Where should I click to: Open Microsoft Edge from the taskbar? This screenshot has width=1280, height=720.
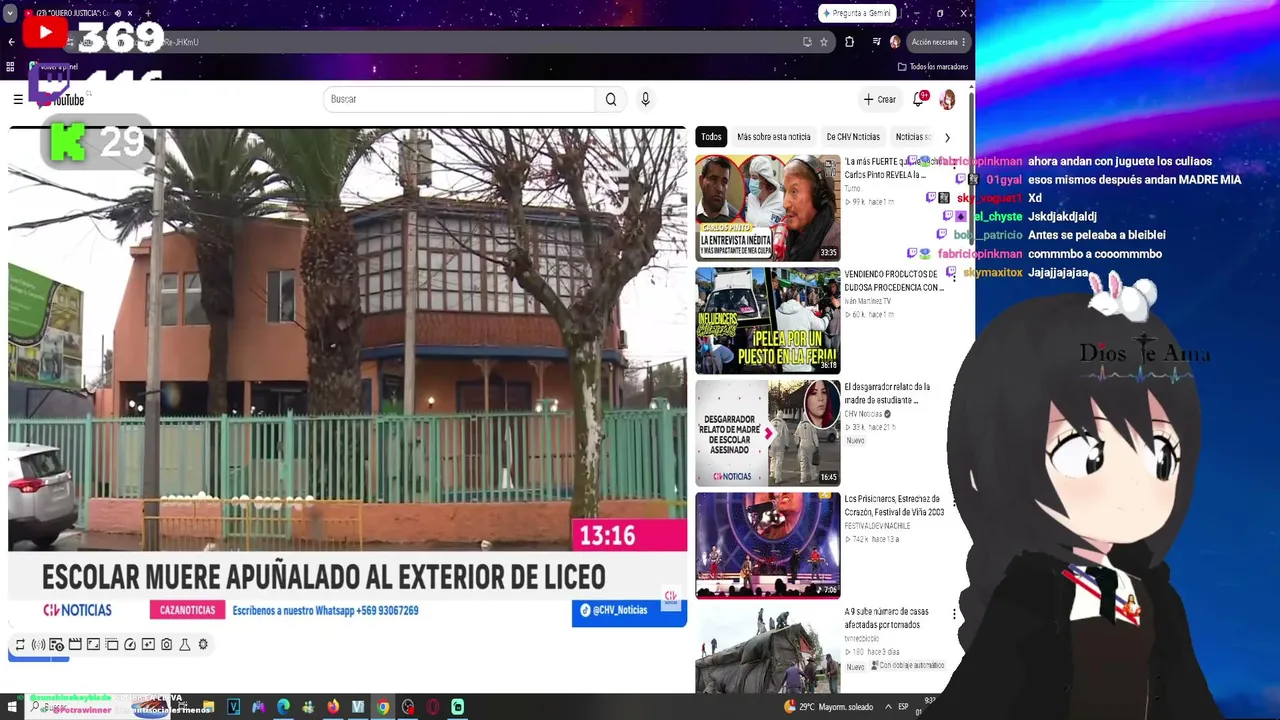click(283, 707)
